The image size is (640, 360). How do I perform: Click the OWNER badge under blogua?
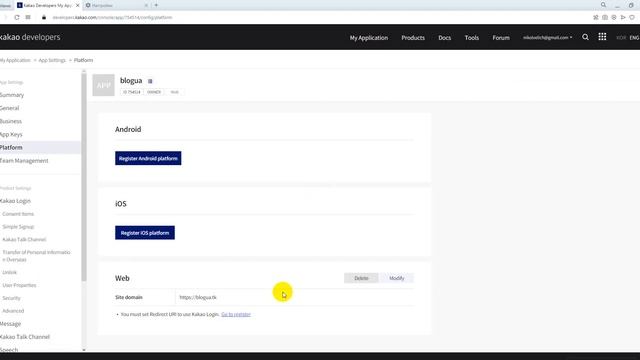pyautogui.click(x=153, y=92)
